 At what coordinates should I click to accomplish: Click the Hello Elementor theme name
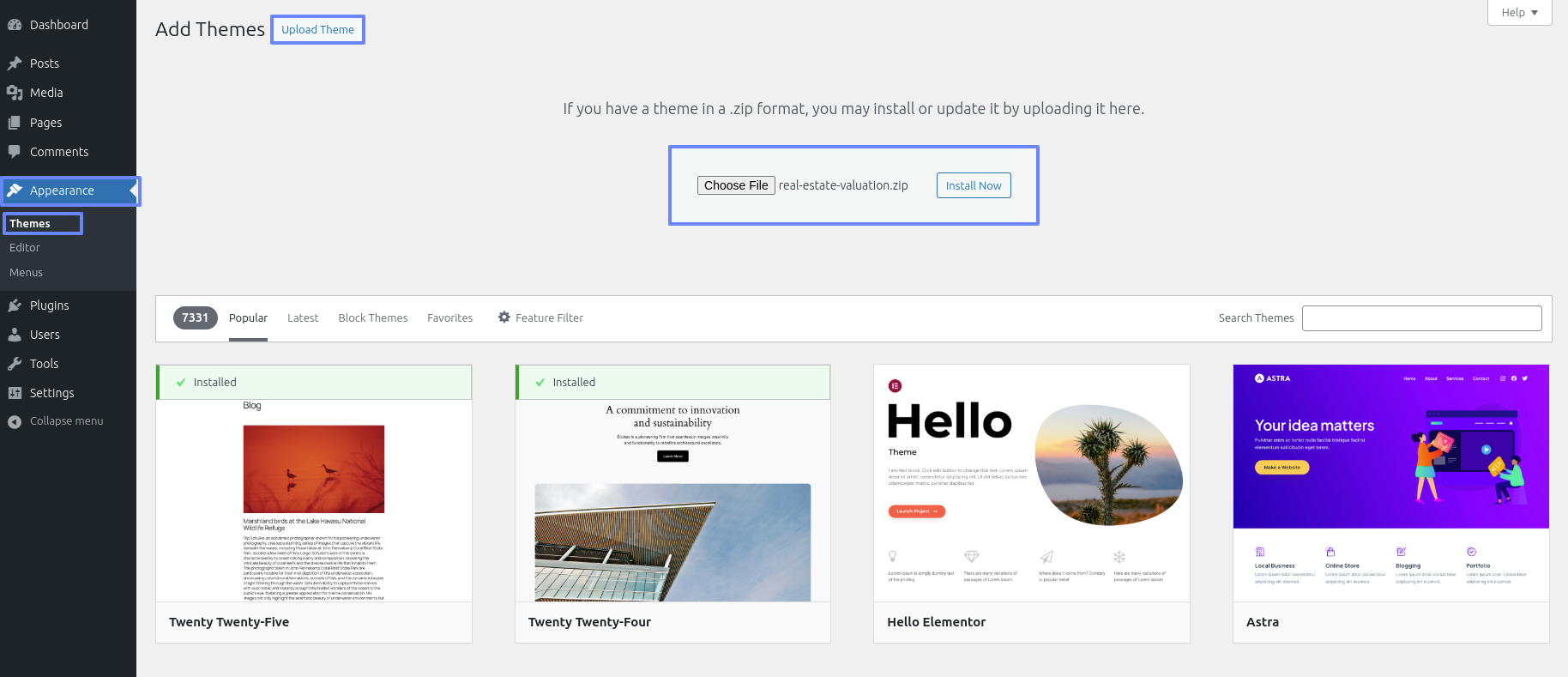tap(937, 622)
